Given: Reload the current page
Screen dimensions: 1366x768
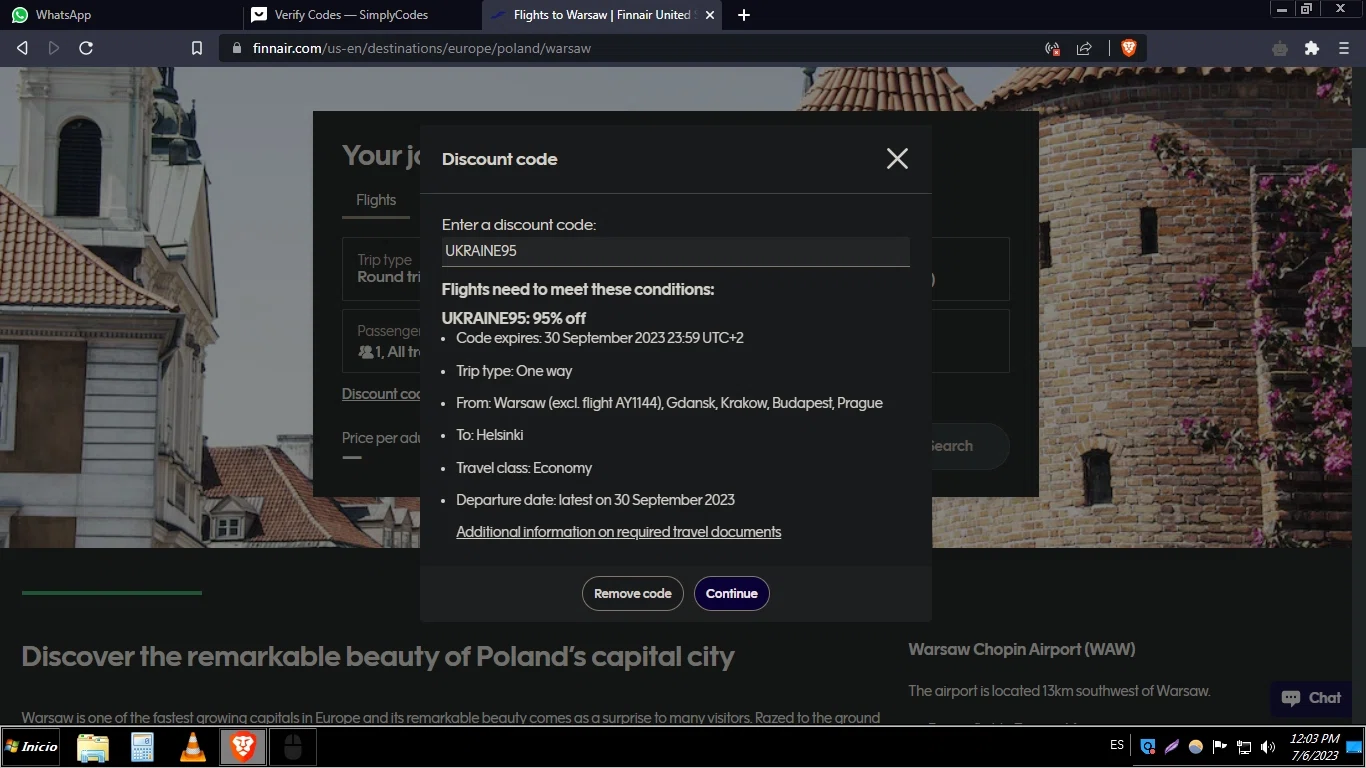Looking at the screenshot, I should click(x=86, y=48).
